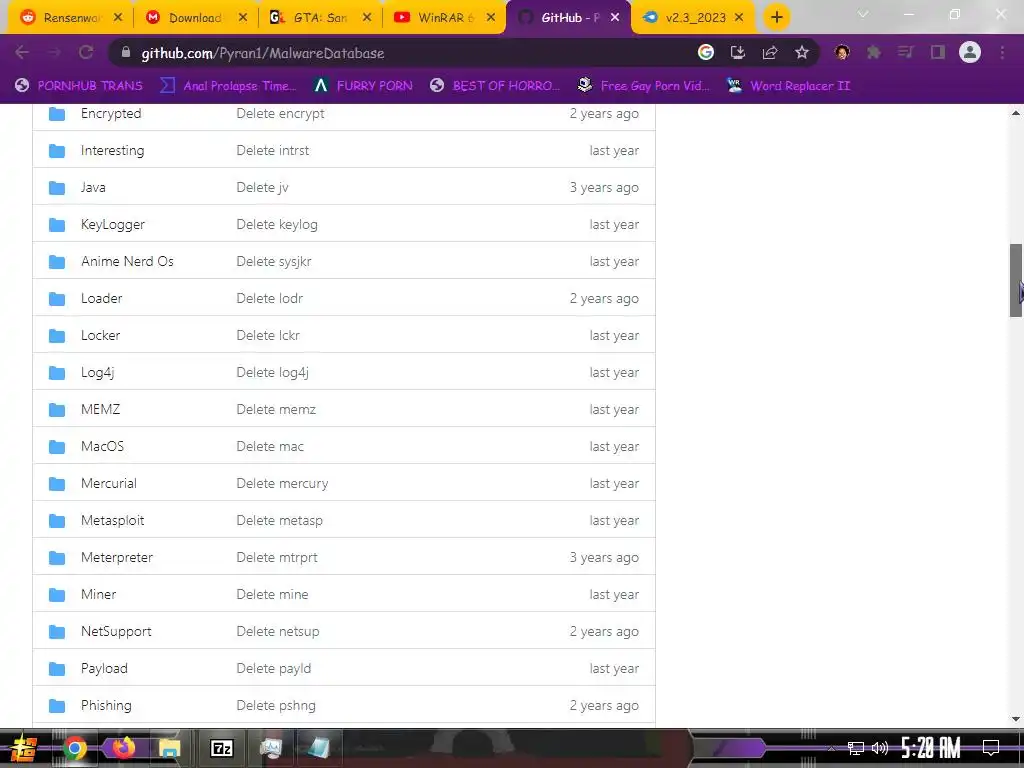
Task: Open the NetSupport folder
Action: click(x=116, y=632)
